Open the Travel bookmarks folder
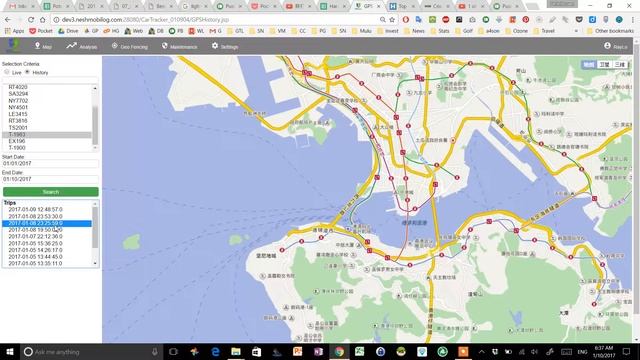Screen dimensions: 640x360 coord(544,31)
